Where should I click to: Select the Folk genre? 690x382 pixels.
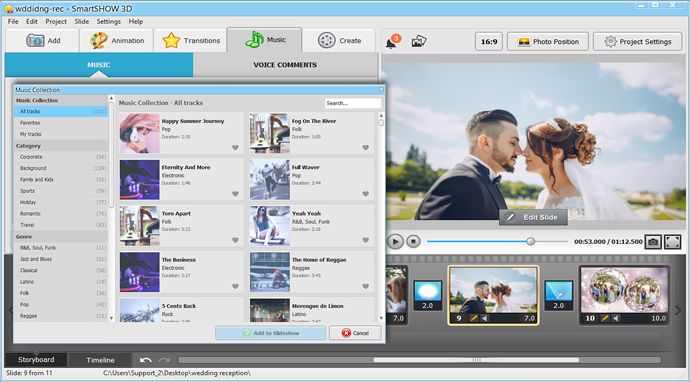61,293
